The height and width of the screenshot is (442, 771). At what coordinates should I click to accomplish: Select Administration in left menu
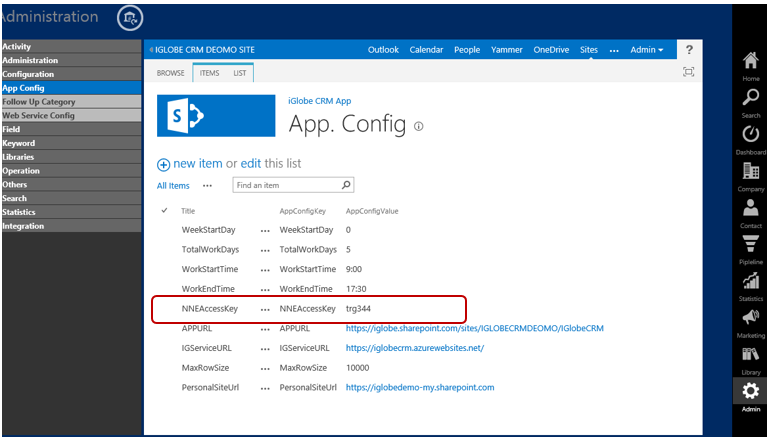click(71, 60)
